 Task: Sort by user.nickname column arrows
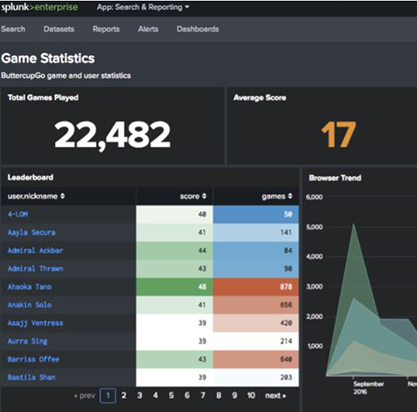point(63,196)
